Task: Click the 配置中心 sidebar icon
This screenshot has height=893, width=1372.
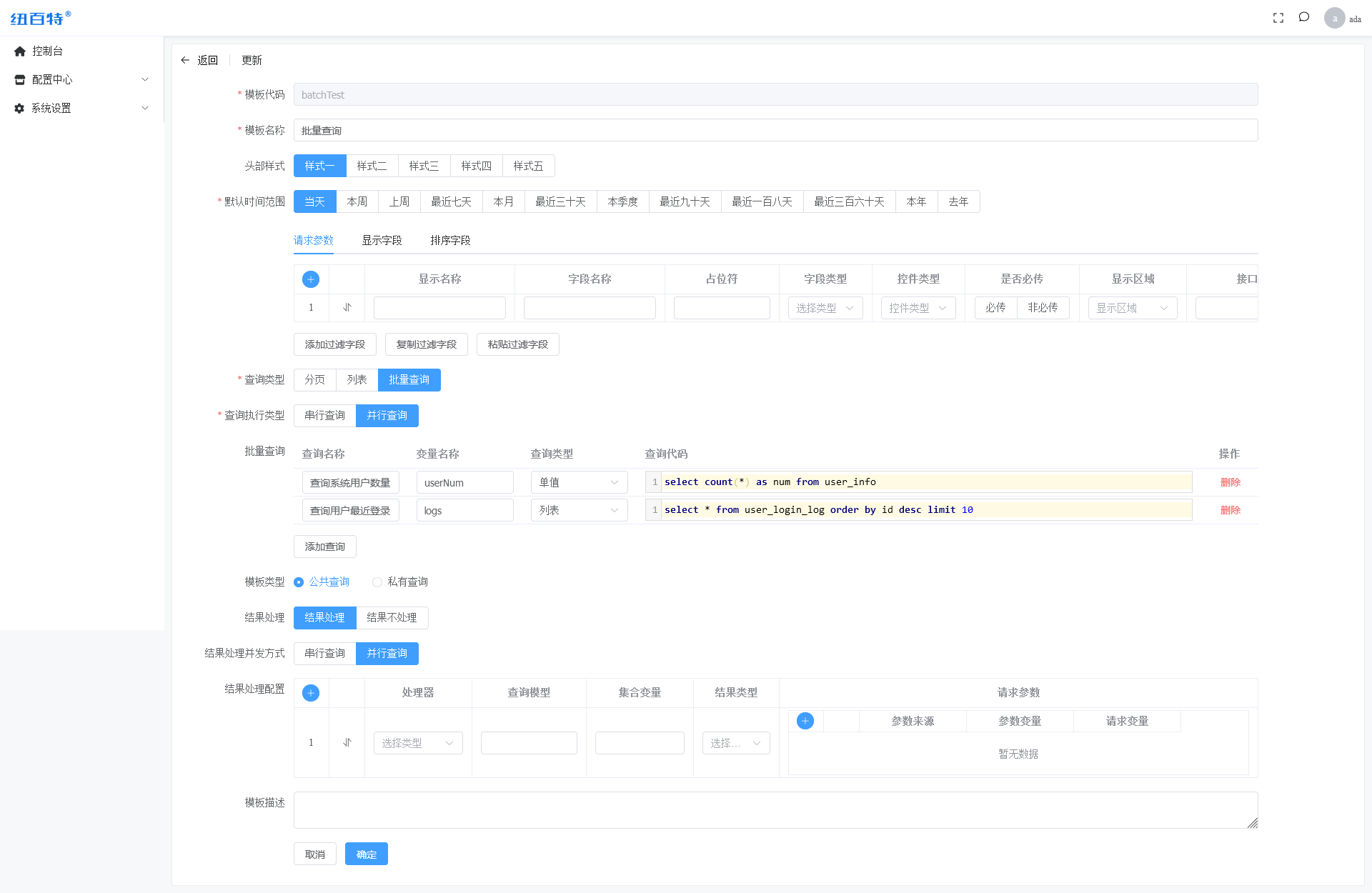Action: pos(19,79)
